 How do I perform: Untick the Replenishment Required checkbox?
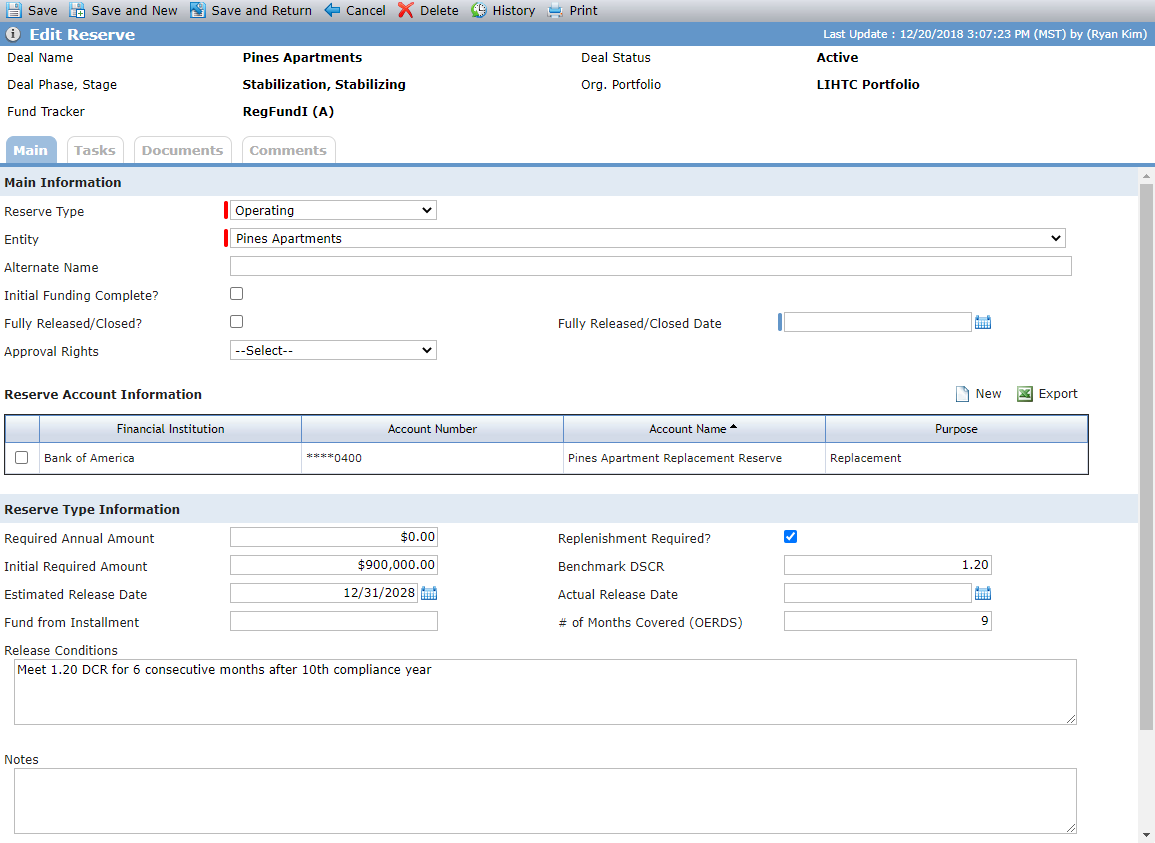(x=790, y=536)
